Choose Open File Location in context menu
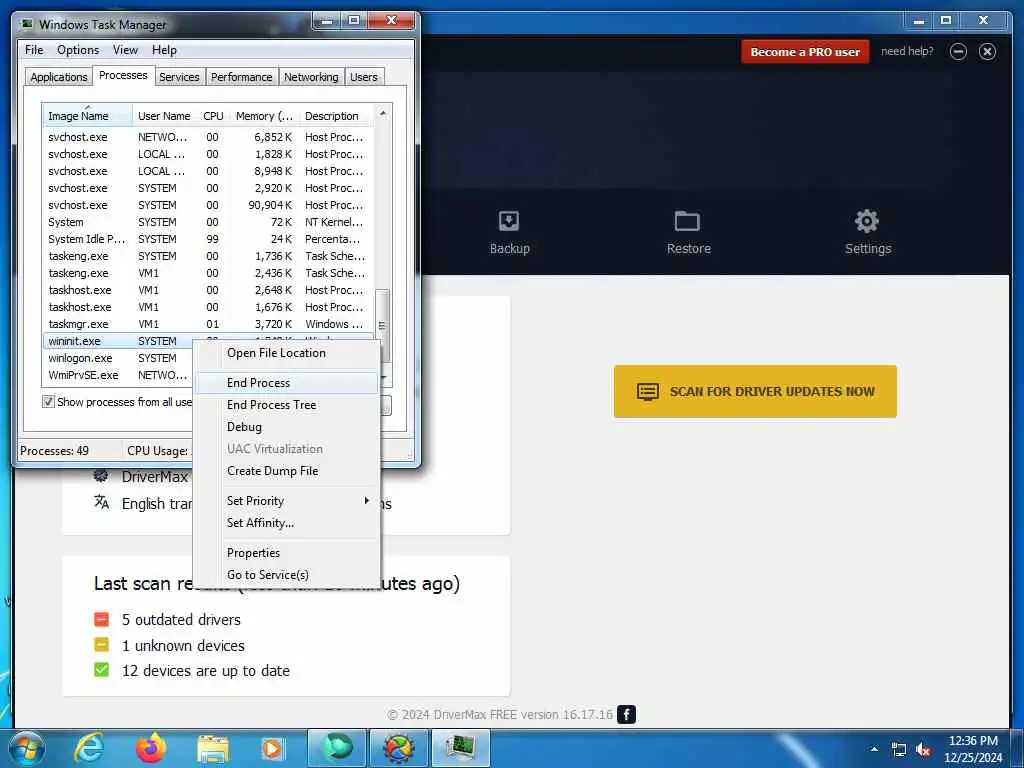 coord(287,353)
